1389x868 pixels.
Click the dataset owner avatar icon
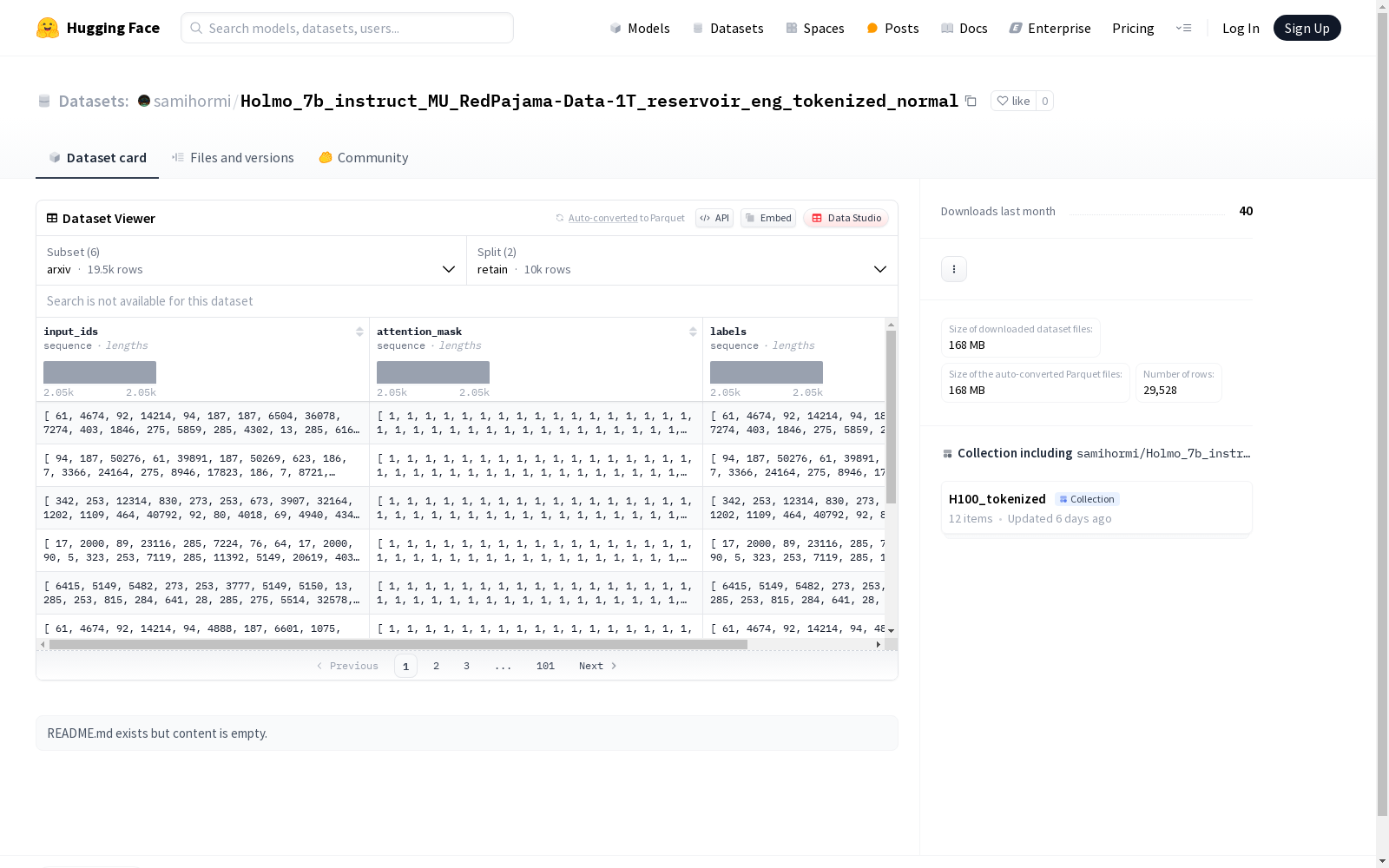(x=144, y=101)
